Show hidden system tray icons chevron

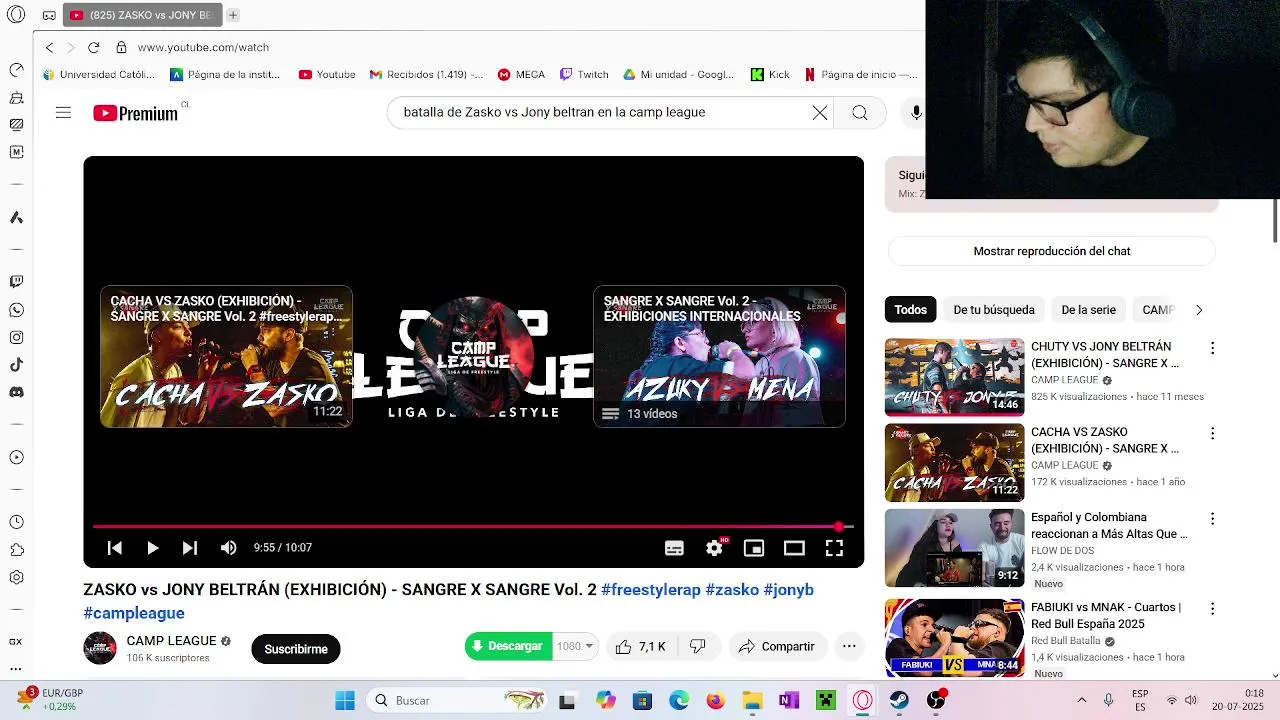tap(1081, 700)
